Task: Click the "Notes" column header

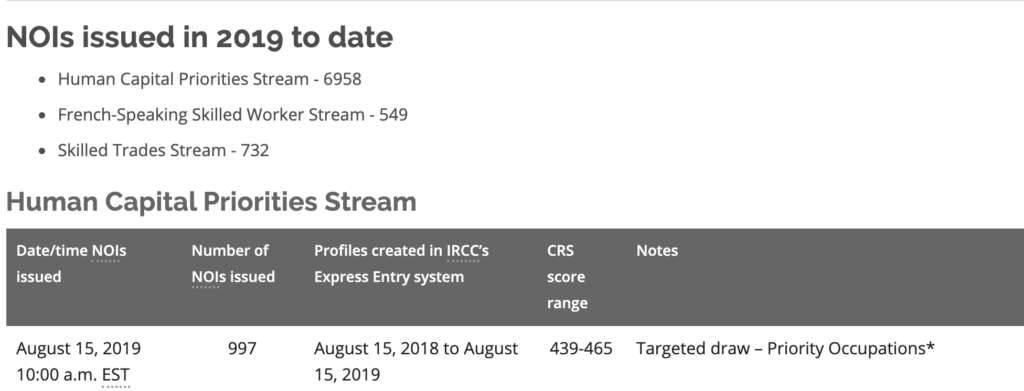Action: coord(657,251)
